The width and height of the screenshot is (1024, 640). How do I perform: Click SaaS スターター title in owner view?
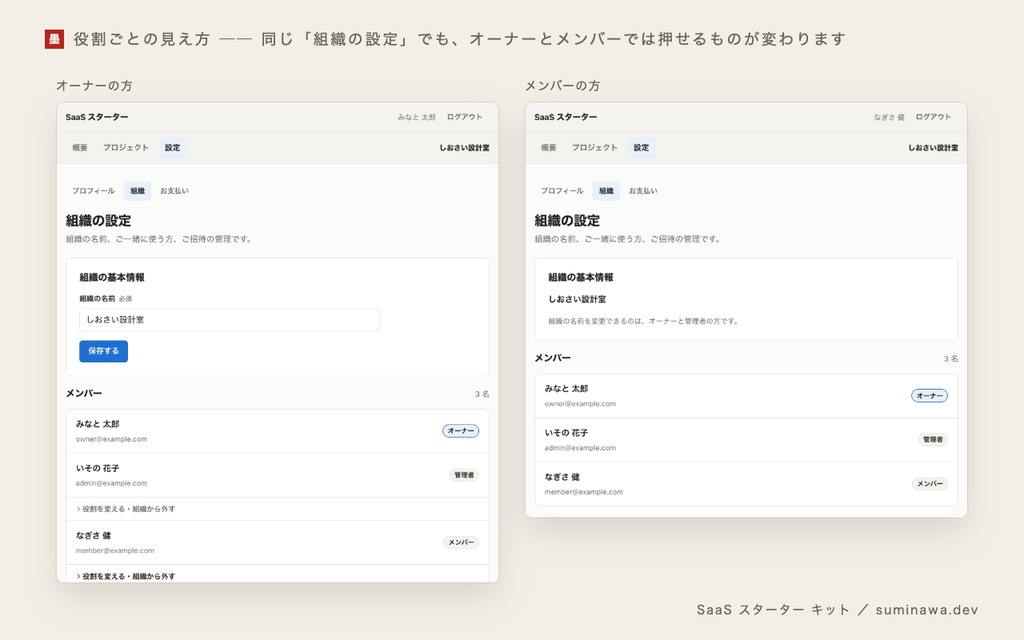point(97,117)
